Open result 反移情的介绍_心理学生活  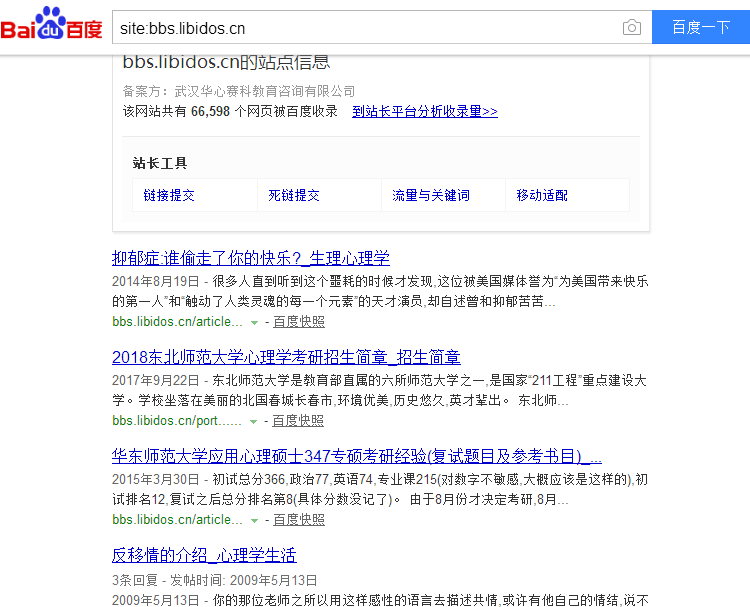[x=204, y=555]
